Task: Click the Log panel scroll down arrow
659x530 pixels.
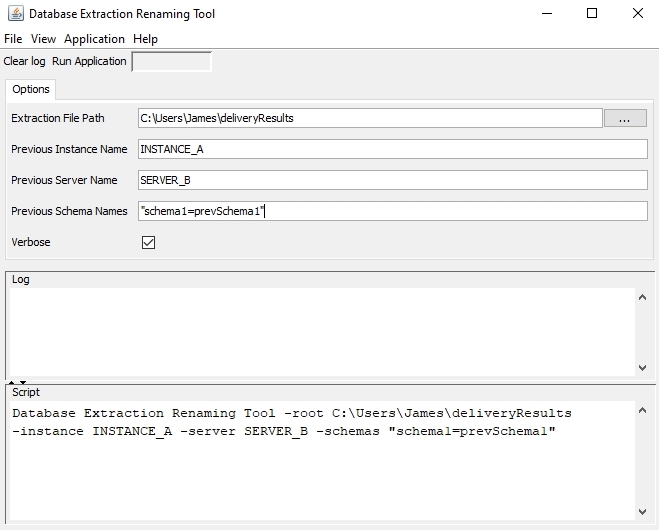Action: coord(643,367)
